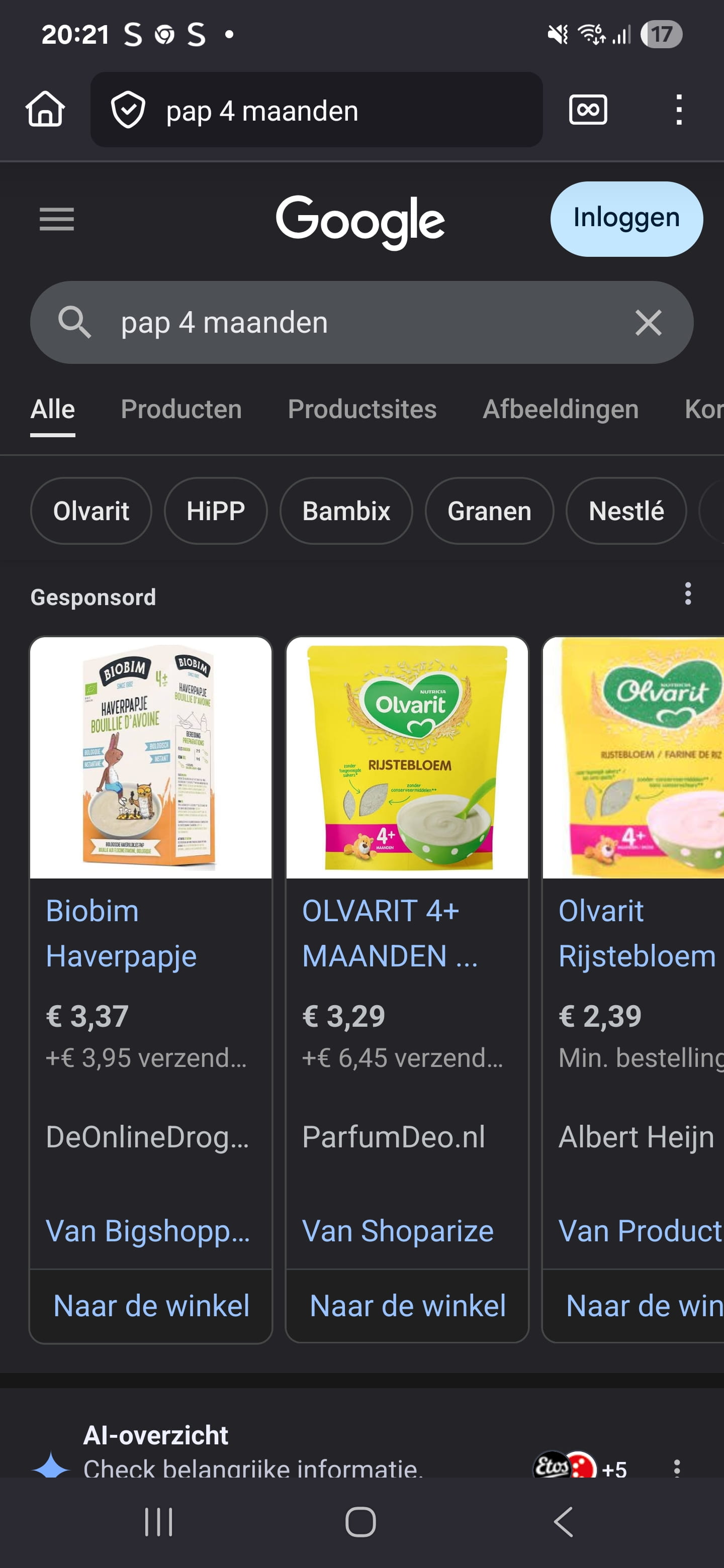
Task: Select the Olvarit filter chip
Action: [x=90, y=511]
